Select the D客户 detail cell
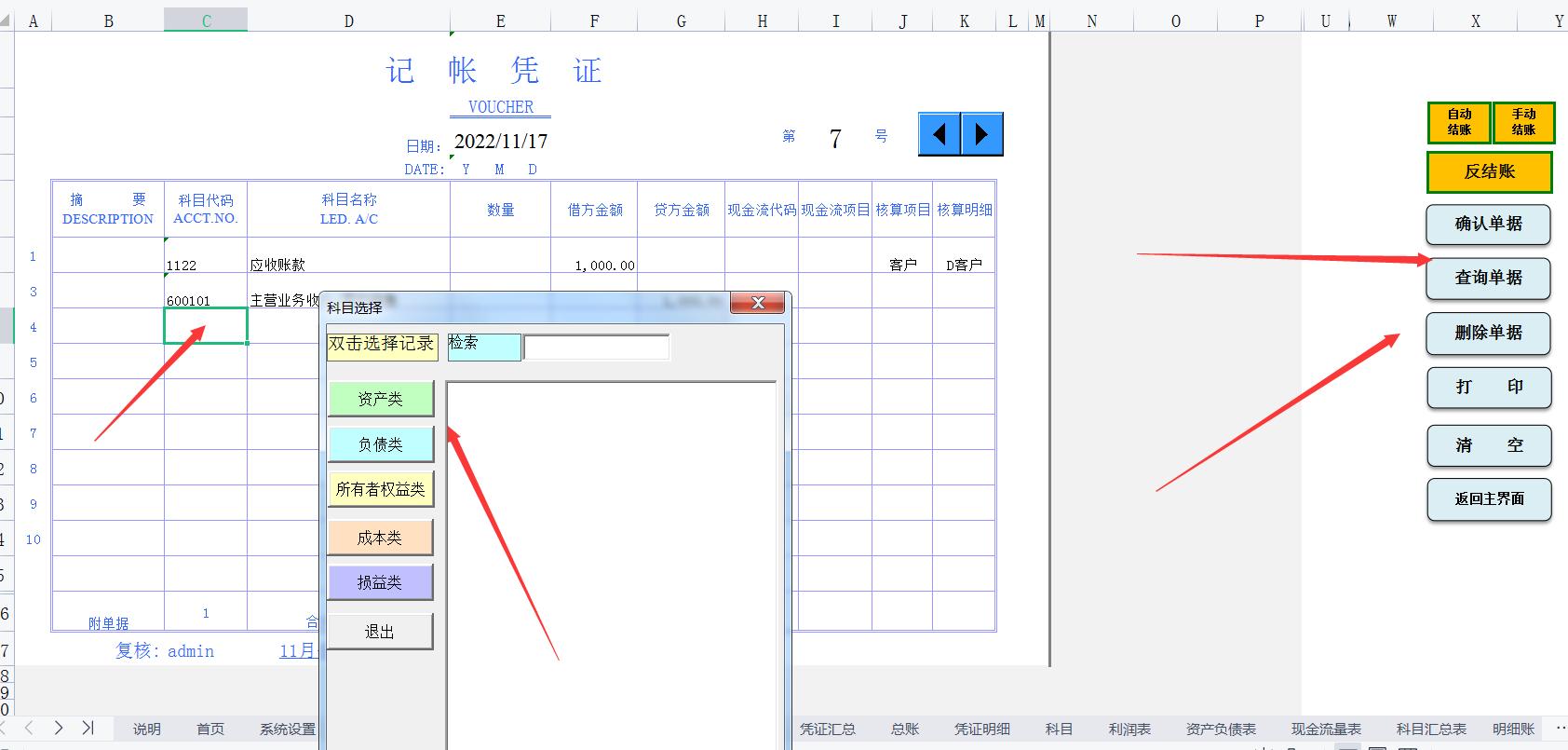The width and height of the screenshot is (1568, 750). point(965,255)
